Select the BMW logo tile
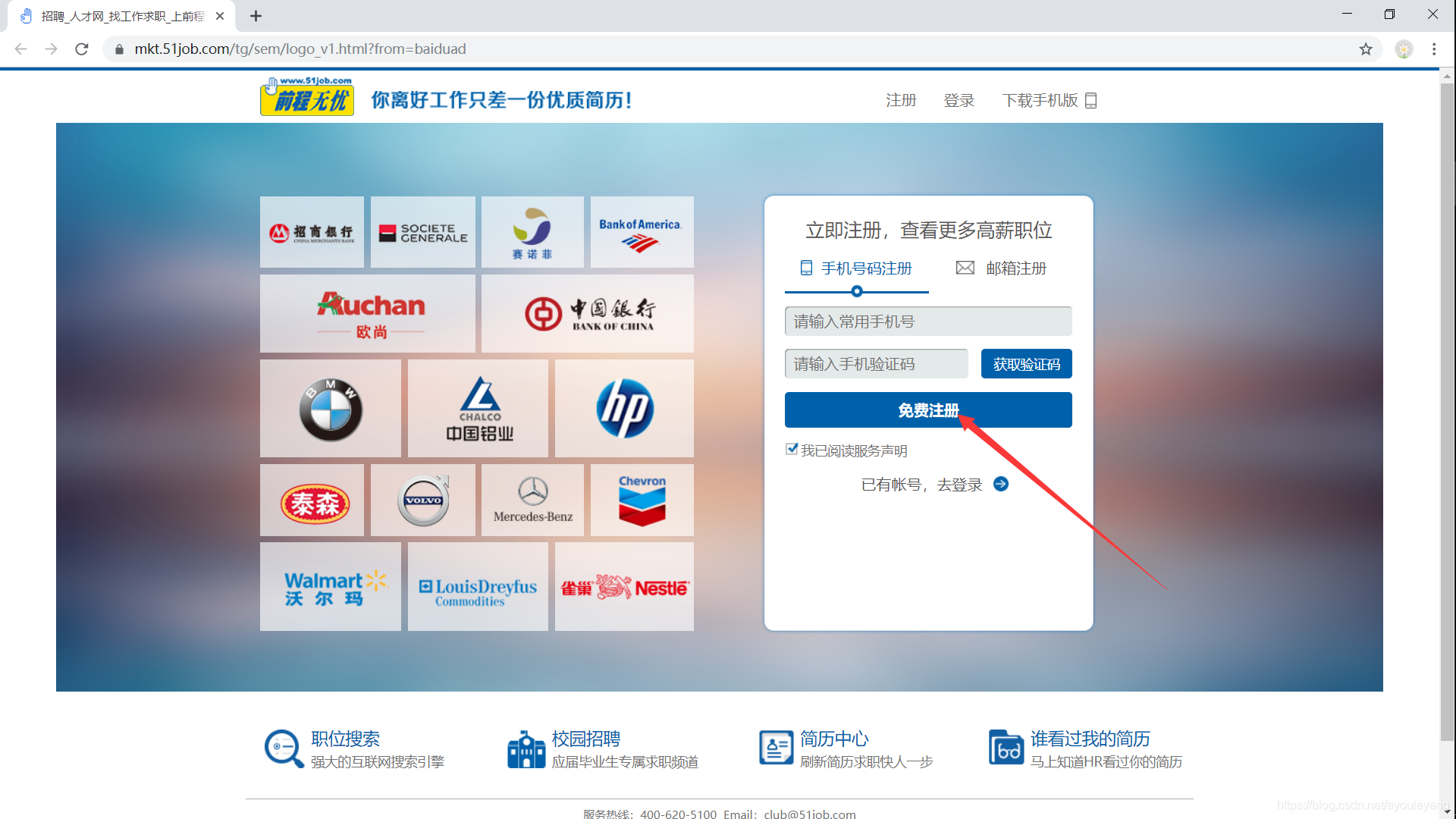 tap(331, 409)
